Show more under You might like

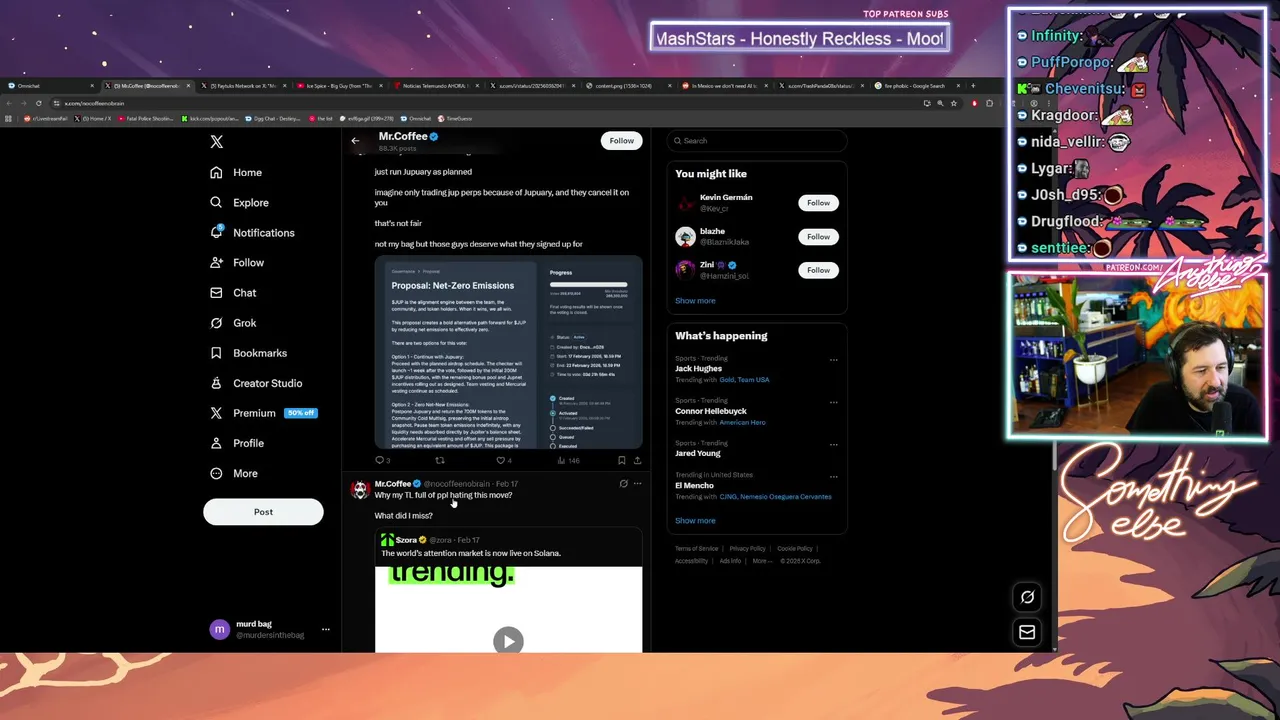click(x=695, y=300)
